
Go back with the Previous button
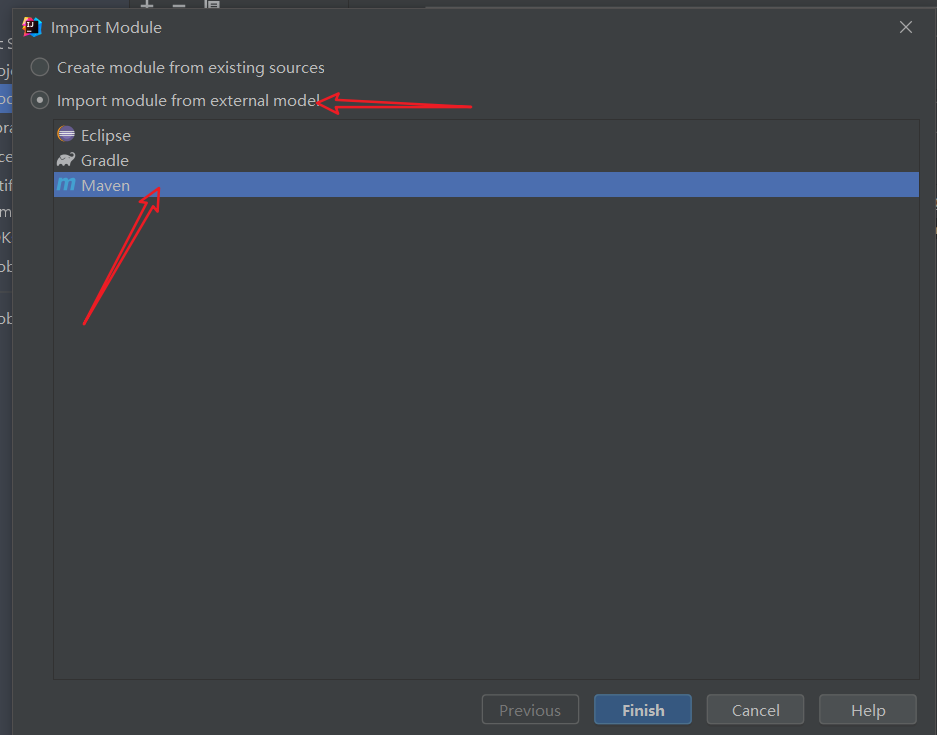coord(530,709)
